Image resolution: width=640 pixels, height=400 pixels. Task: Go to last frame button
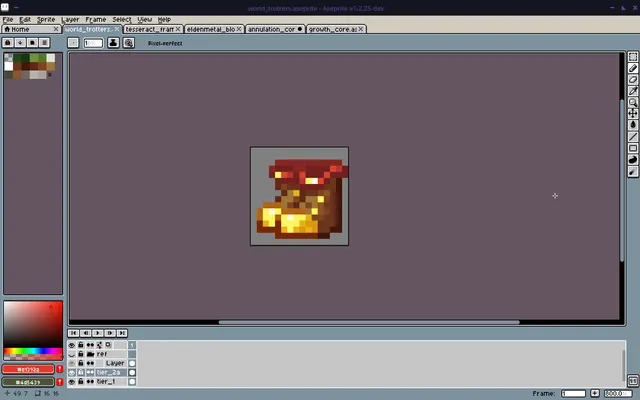(122, 333)
